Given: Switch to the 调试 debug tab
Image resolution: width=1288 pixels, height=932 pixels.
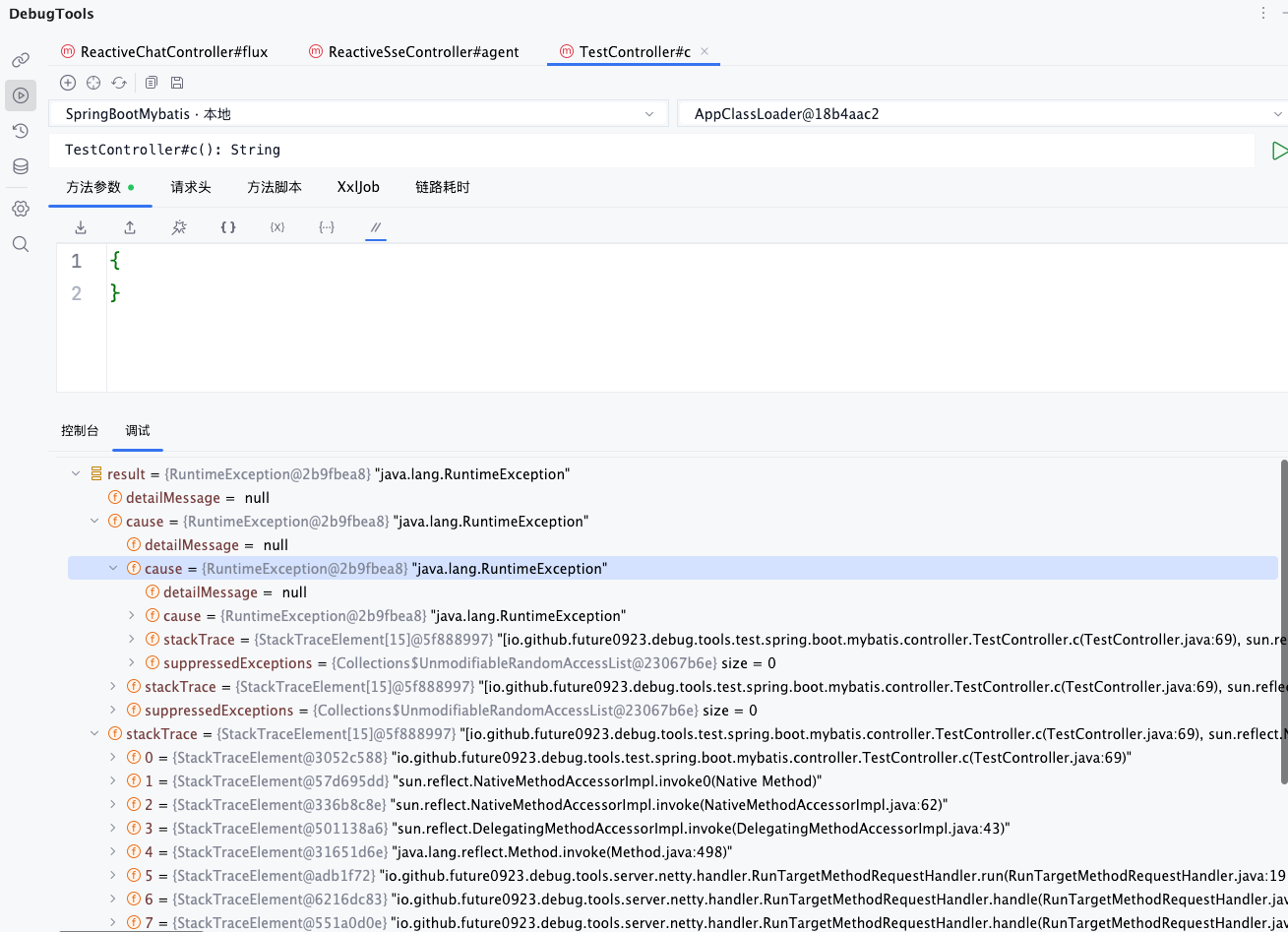Looking at the screenshot, I should pyautogui.click(x=138, y=430).
